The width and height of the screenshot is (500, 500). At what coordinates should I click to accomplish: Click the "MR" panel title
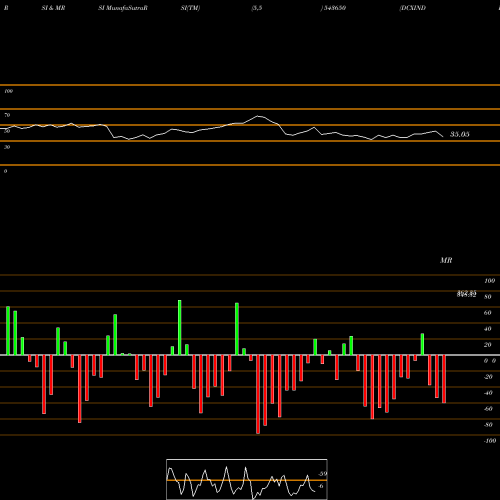point(446,260)
